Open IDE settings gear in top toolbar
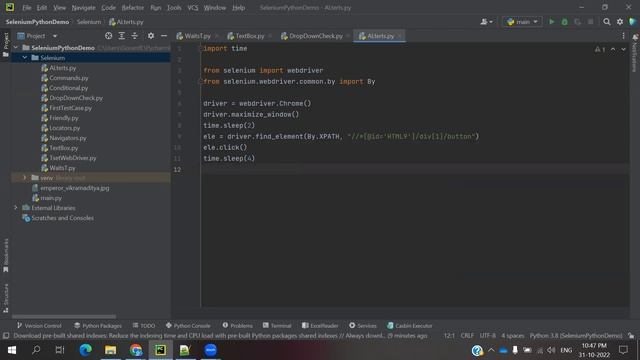 [620, 22]
